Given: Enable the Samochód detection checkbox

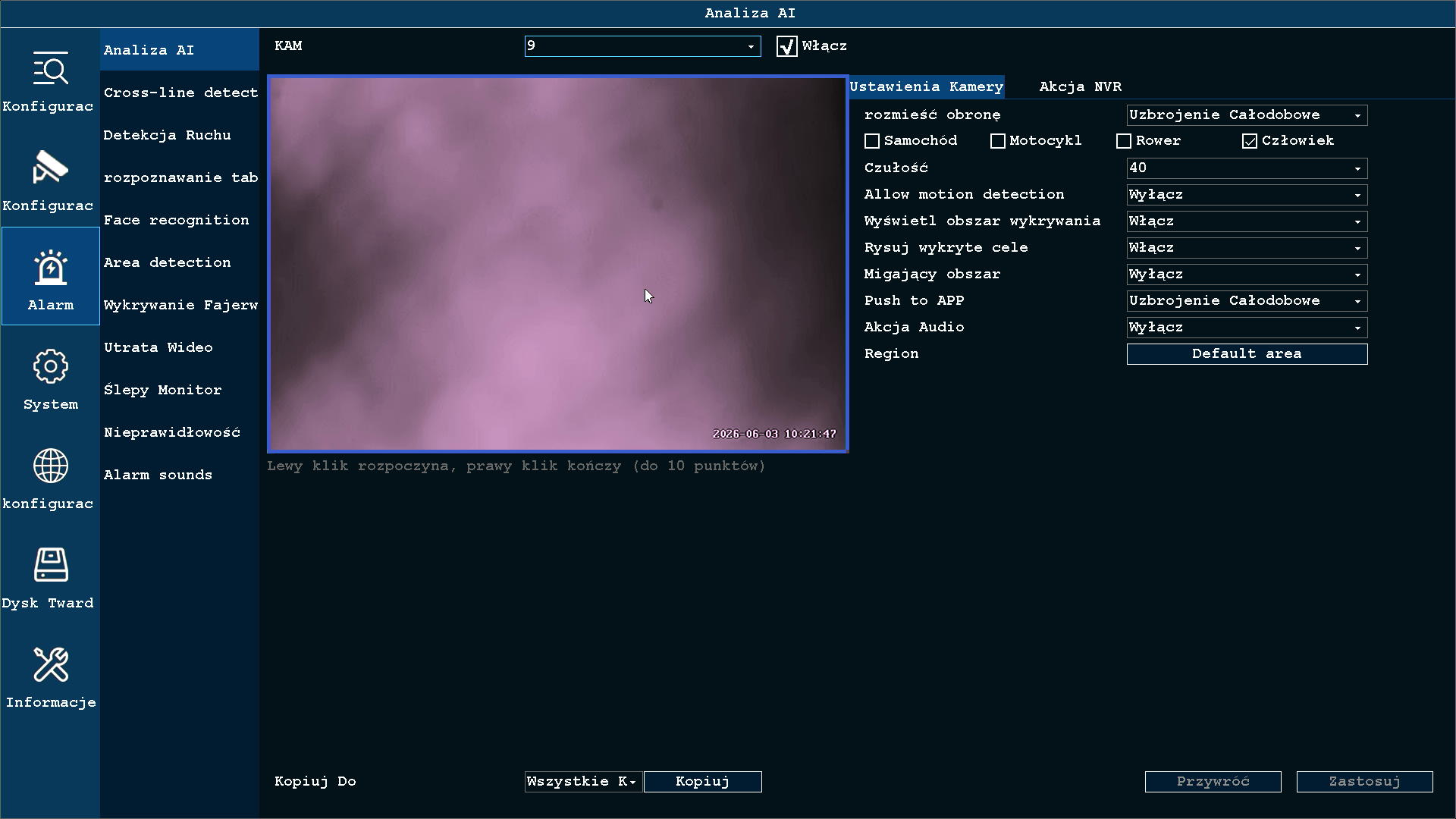Looking at the screenshot, I should [872, 141].
